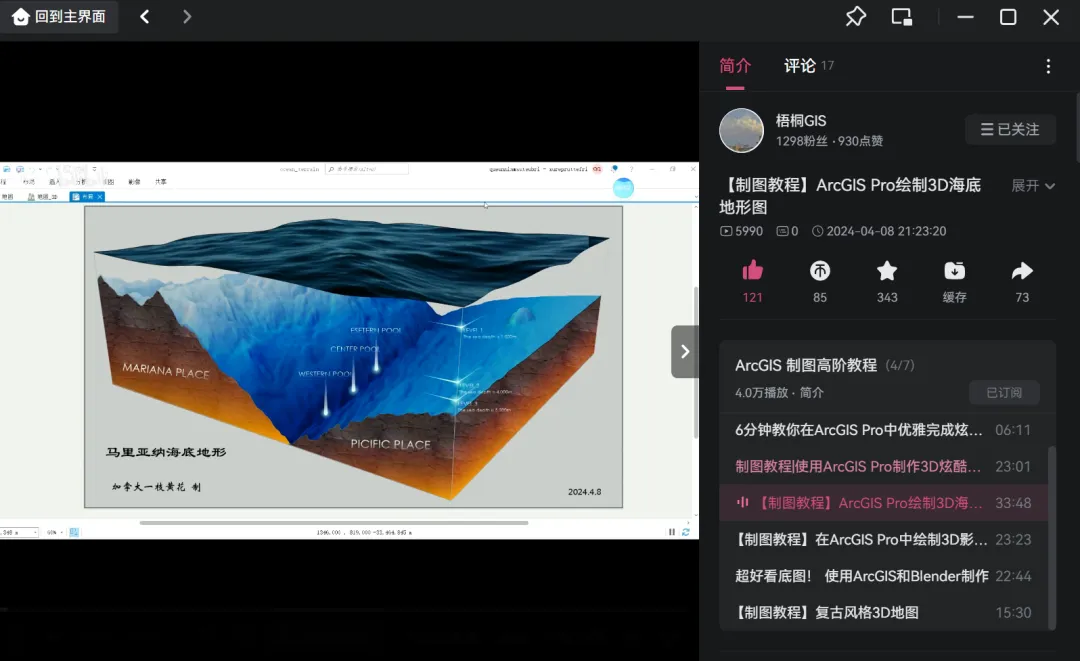Viewport: 1080px width, 661px height.
Task: Click the refresh icon in ArcGIS status bar
Action: tap(685, 532)
